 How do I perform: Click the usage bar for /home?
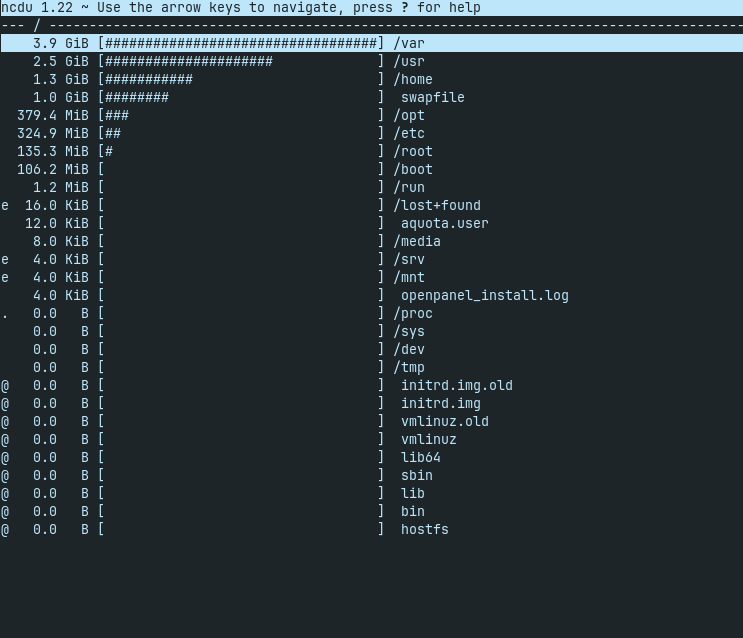(241, 79)
